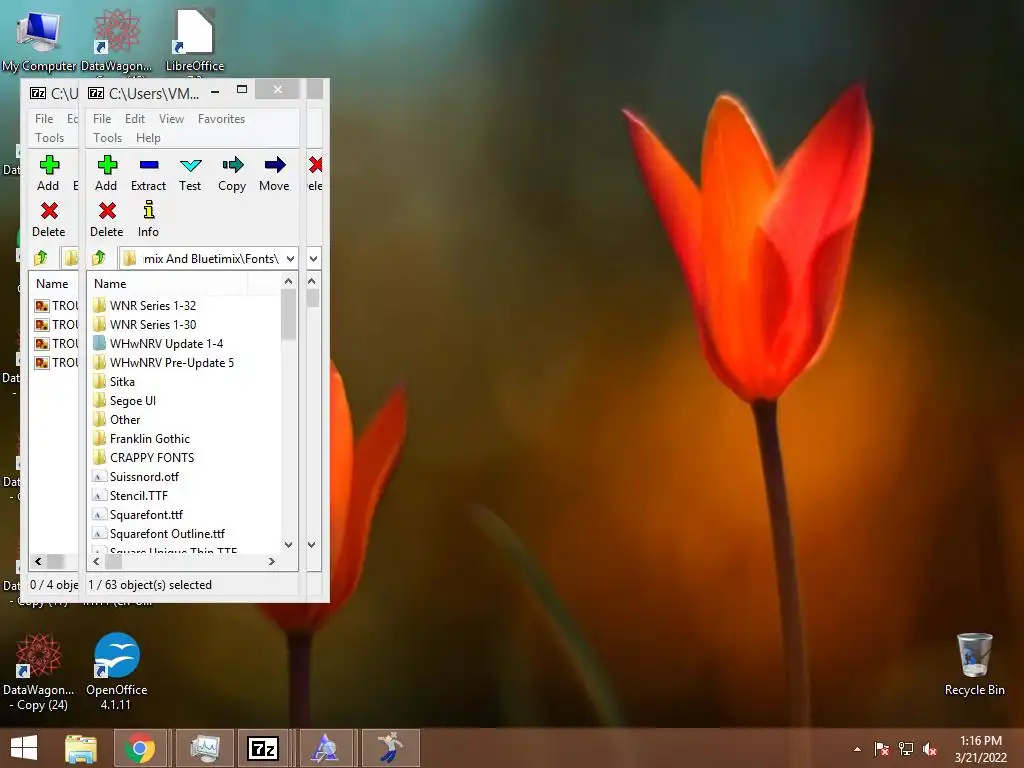This screenshot has height=768, width=1024.
Task: Click the Extract toolbar button
Action: pyautogui.click(x=148, y=174)
